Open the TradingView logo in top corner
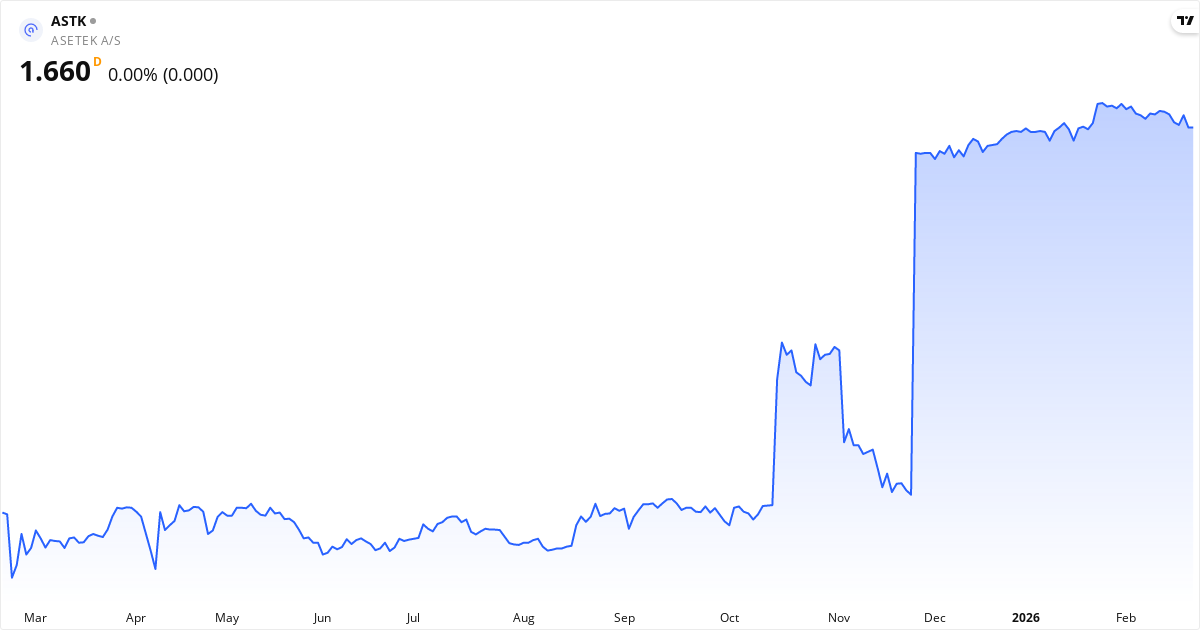 (1185, 21)
